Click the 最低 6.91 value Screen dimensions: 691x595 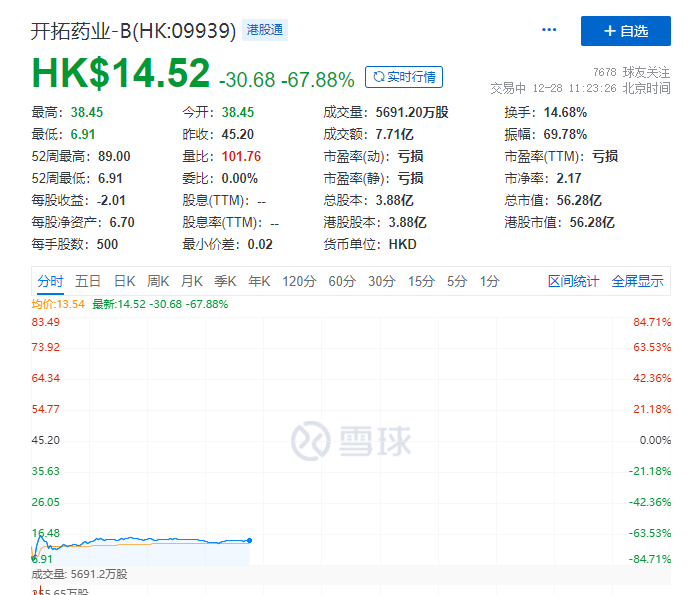83,134
